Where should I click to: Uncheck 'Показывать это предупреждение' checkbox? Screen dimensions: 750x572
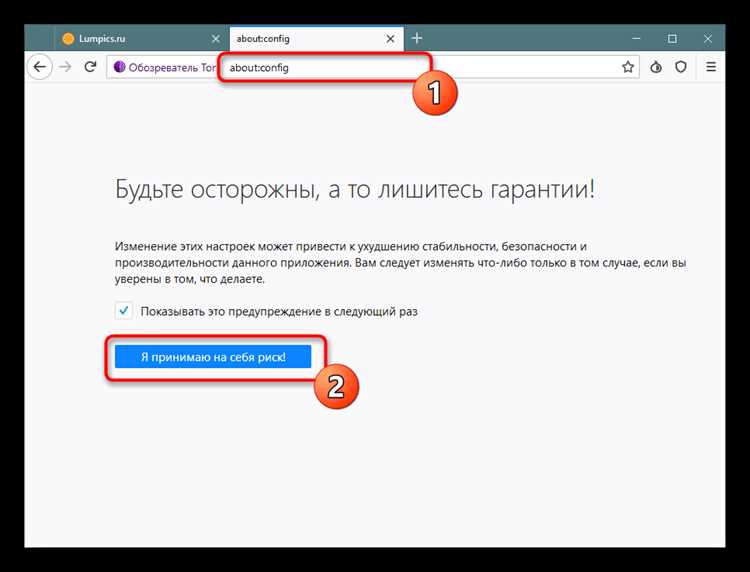click(124, 311)
